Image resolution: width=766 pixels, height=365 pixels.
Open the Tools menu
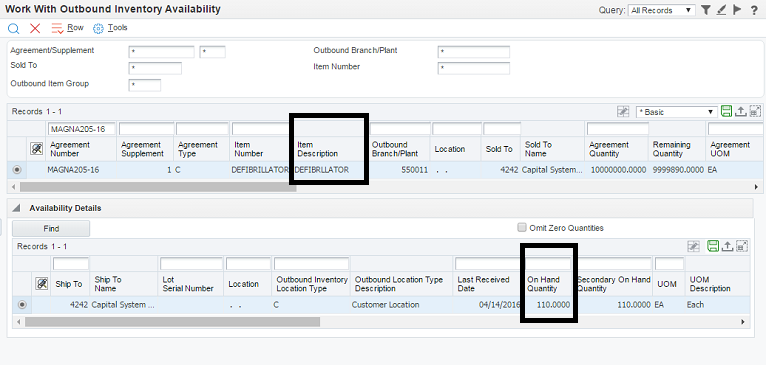tap(118, 28)
